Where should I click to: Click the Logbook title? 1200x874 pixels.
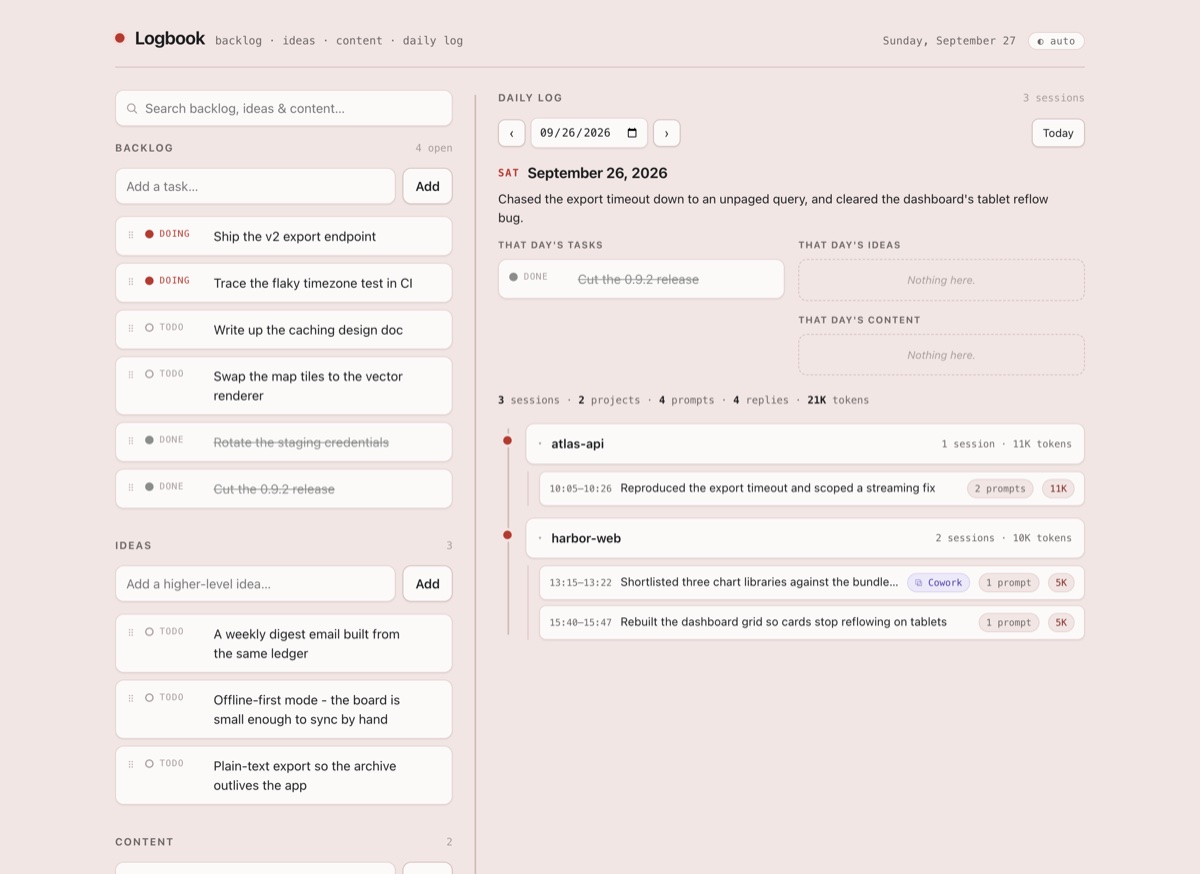170,39
